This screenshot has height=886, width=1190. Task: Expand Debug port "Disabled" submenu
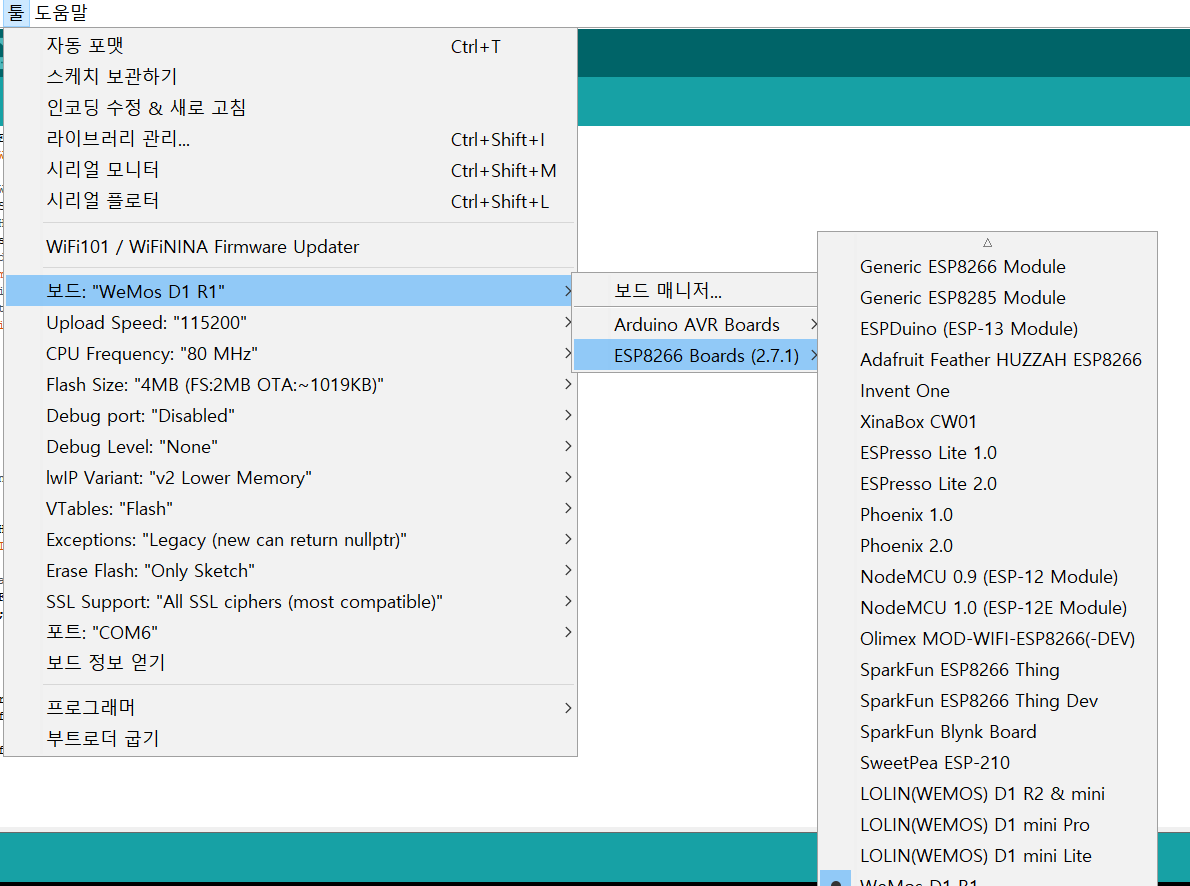(x=291, y=416)
